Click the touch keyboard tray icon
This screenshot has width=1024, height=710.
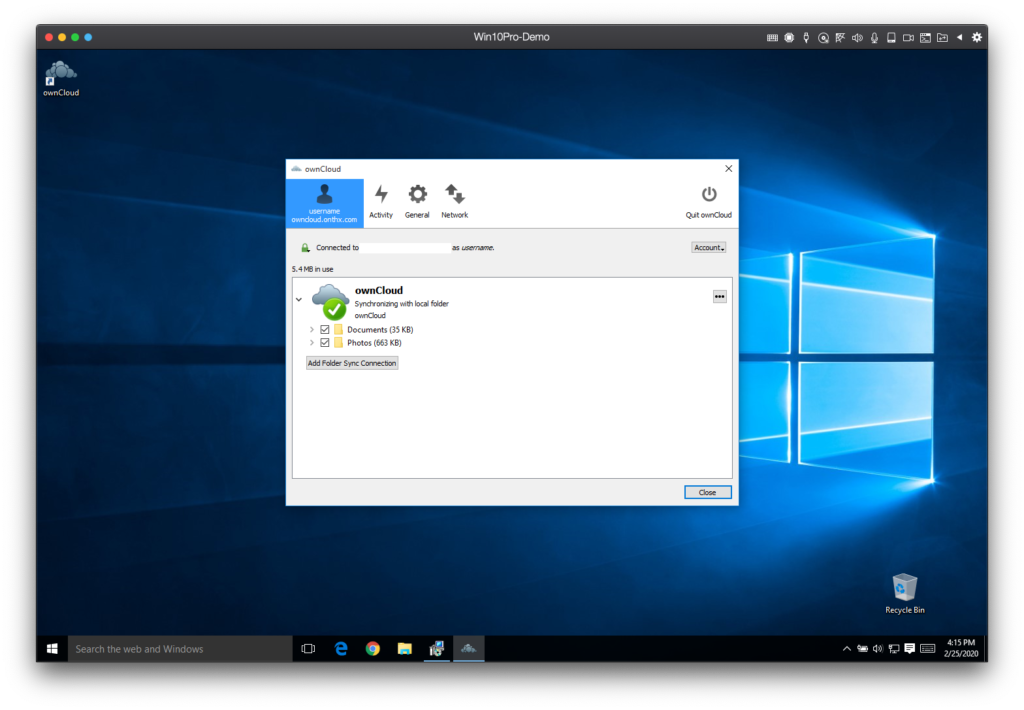point(927,649)
